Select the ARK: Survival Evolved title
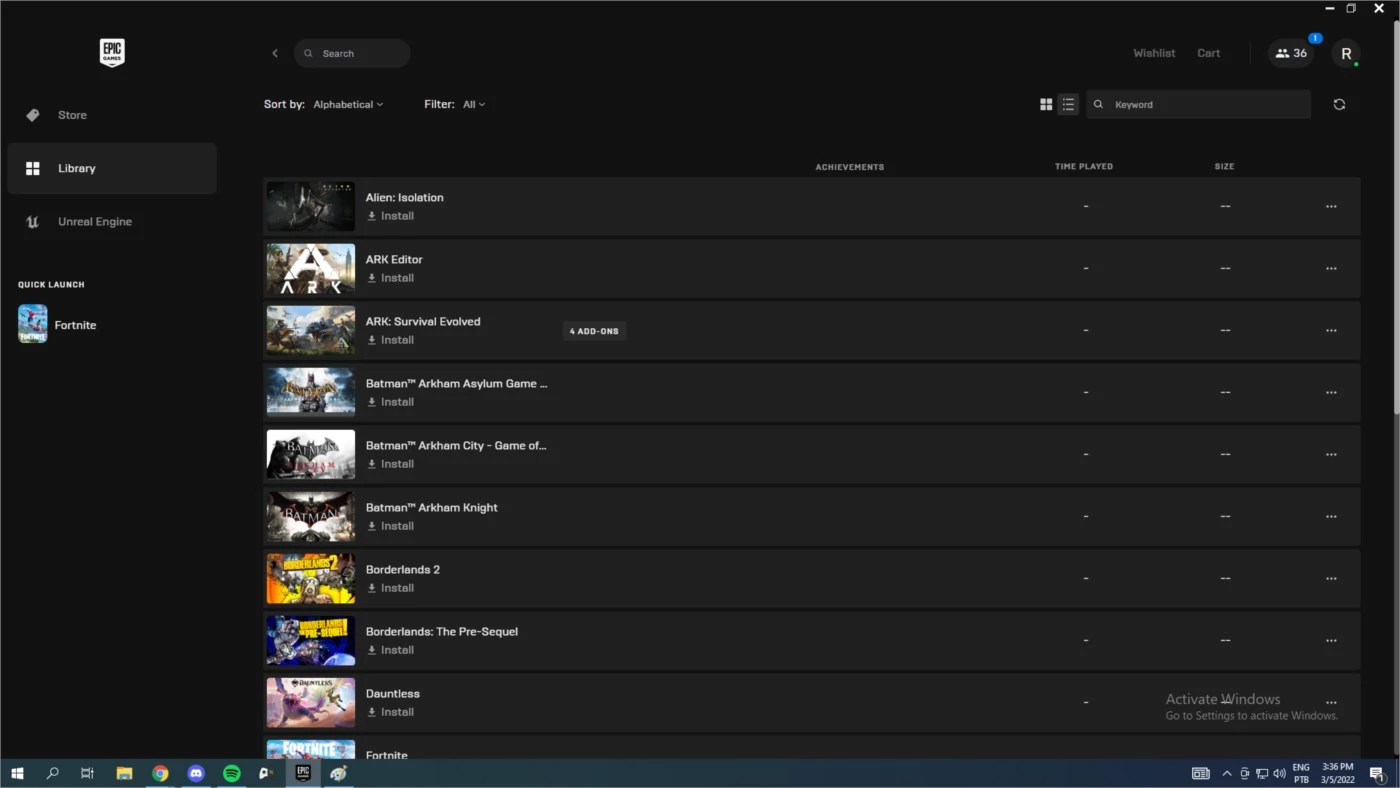This screenshot has width=1400, height=788. (423, 321)
